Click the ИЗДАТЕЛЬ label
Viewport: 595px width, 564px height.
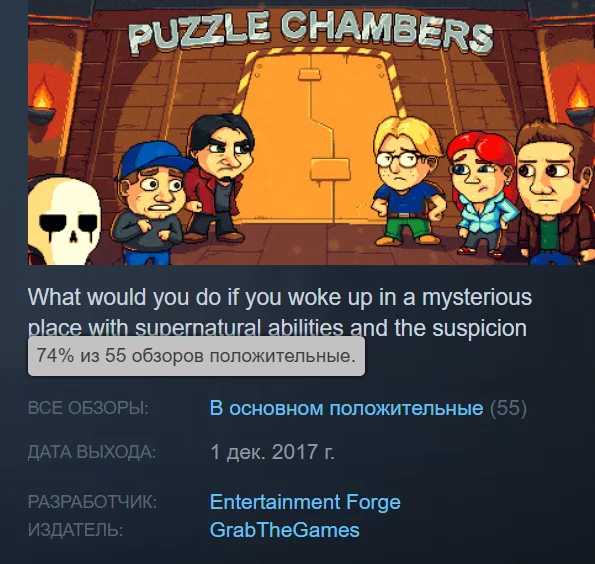pos(76,530)
